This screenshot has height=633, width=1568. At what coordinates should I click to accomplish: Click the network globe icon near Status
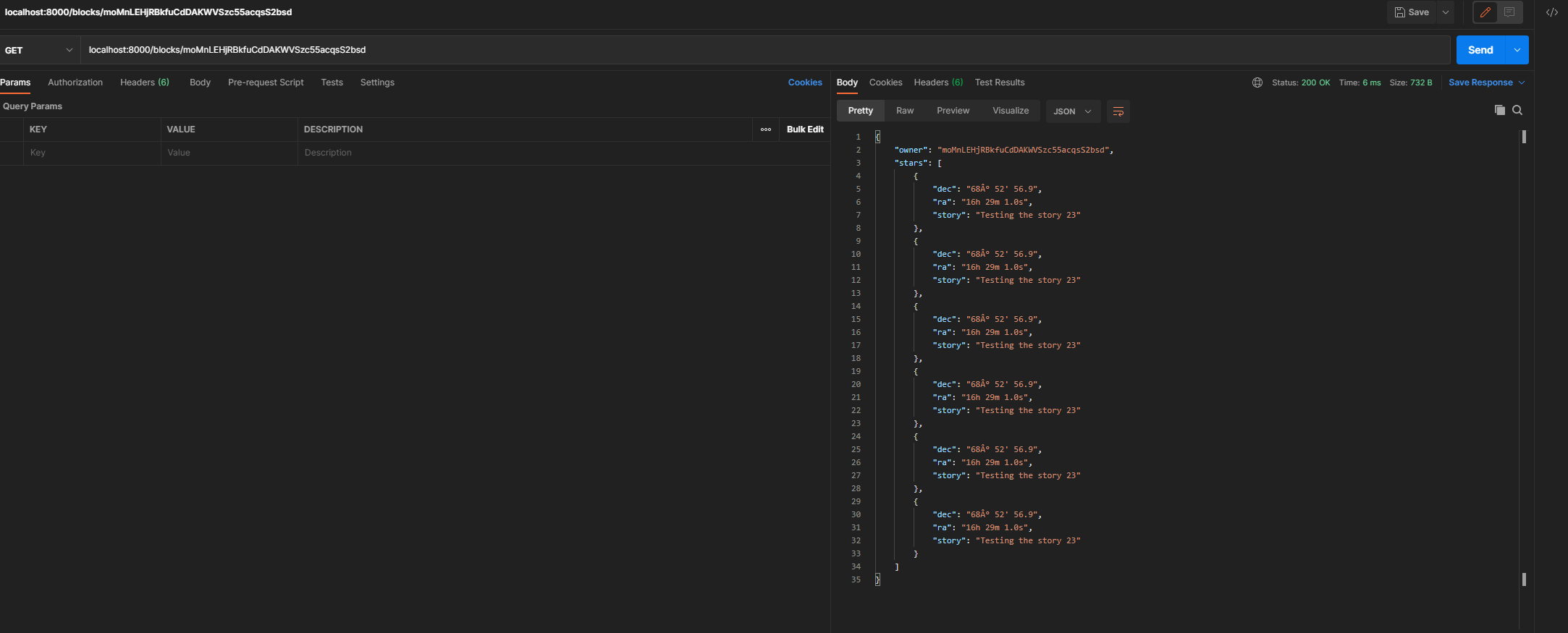(x=1257, y=82)
